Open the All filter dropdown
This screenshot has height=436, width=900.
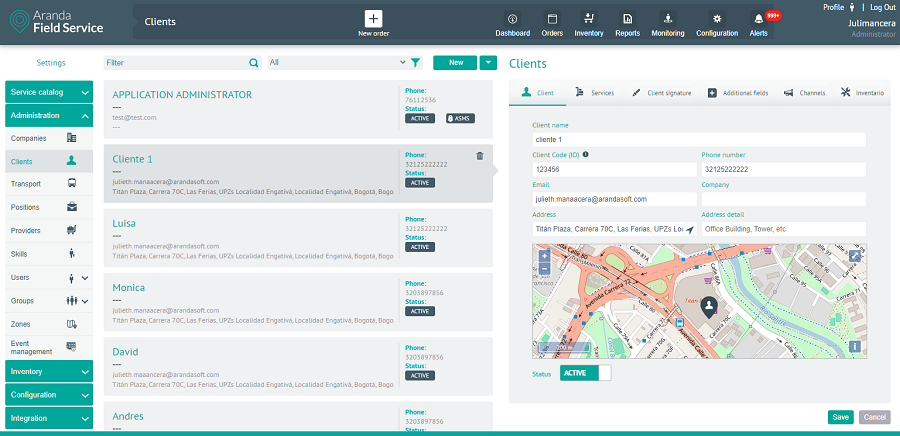(338, 63)
